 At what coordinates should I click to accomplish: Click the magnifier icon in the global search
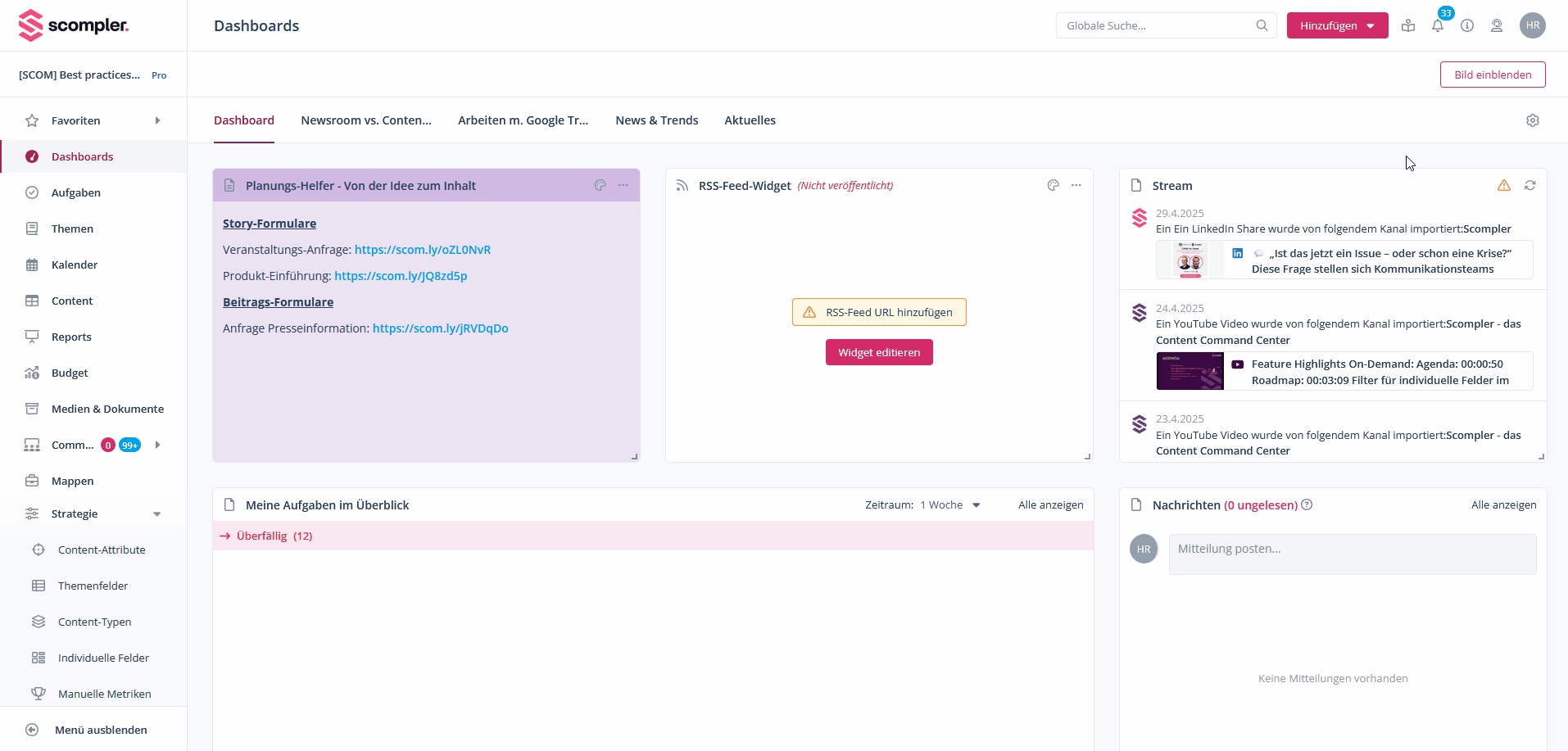coord(1262,25)
